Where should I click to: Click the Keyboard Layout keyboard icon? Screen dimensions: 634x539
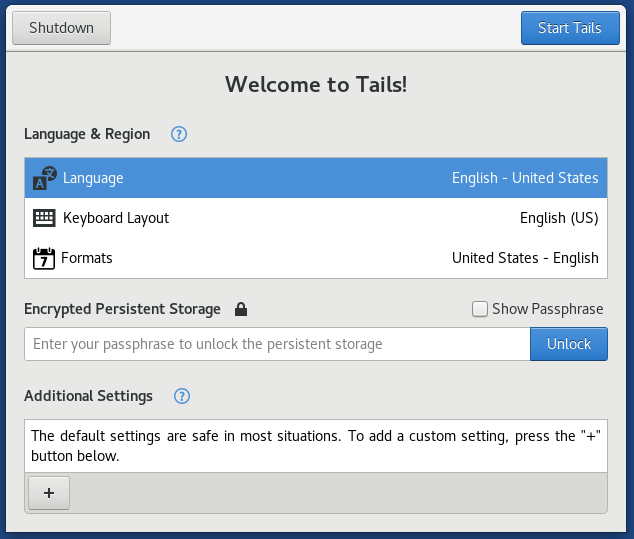44,218
